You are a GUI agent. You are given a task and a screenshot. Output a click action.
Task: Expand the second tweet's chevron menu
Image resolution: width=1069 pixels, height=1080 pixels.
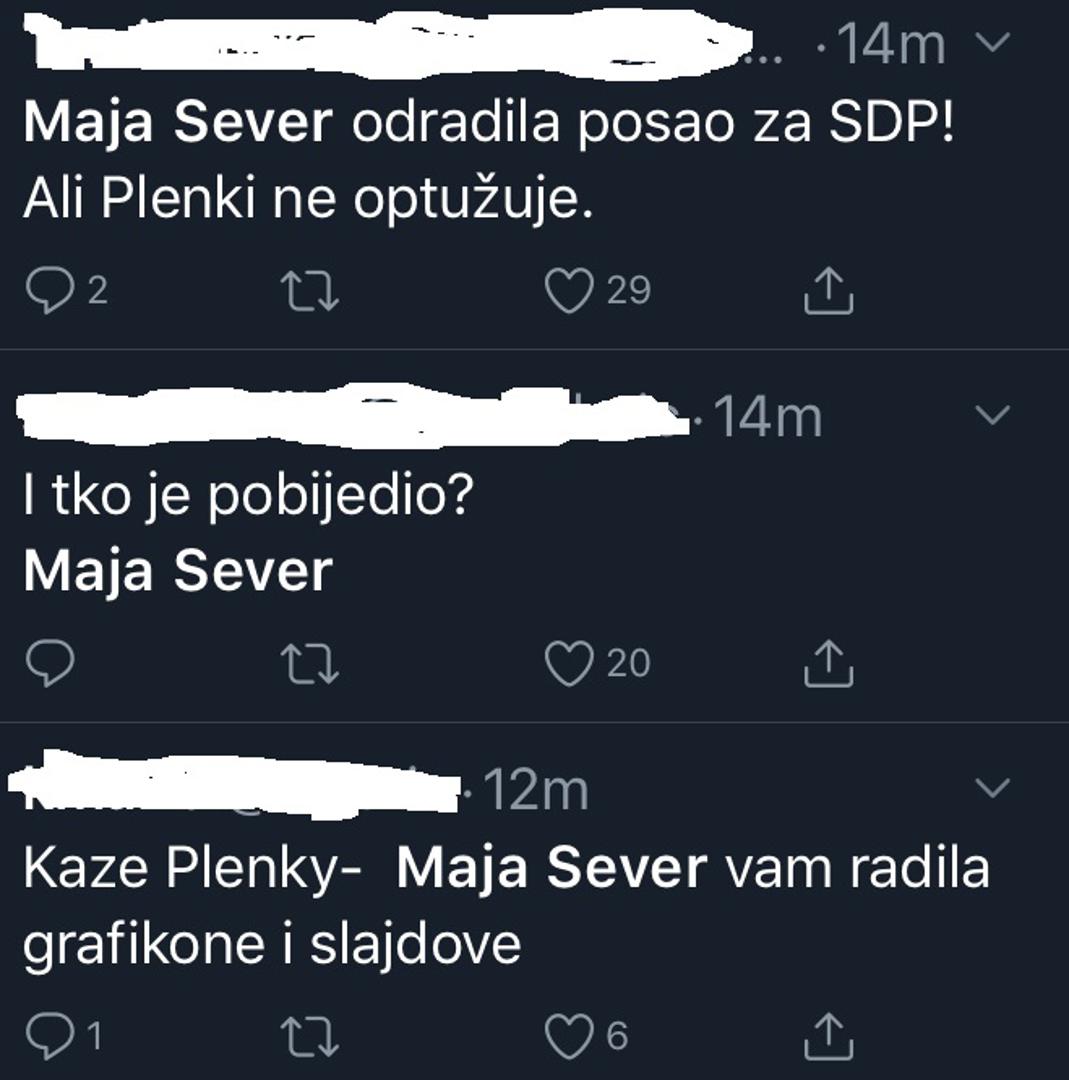point(992,415)
